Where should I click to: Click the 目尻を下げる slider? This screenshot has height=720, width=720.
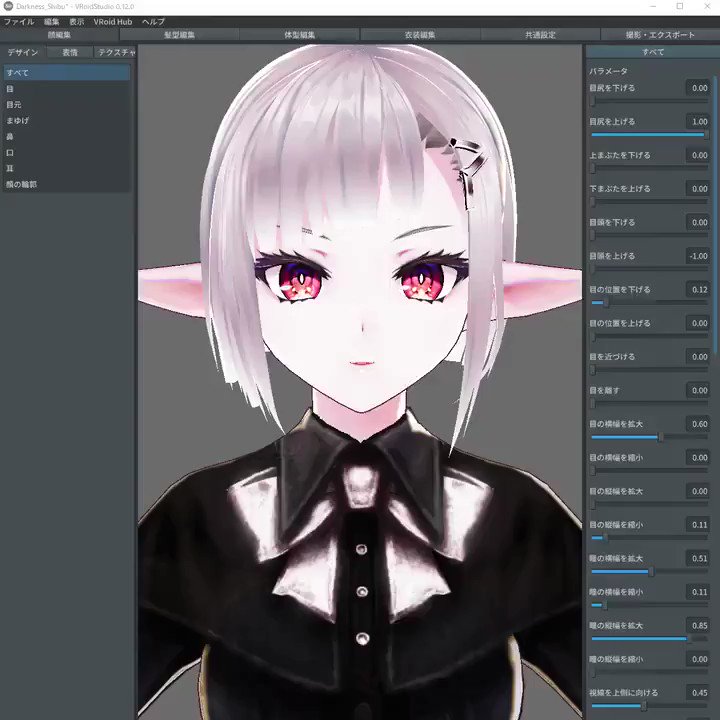tap(649, 101)
